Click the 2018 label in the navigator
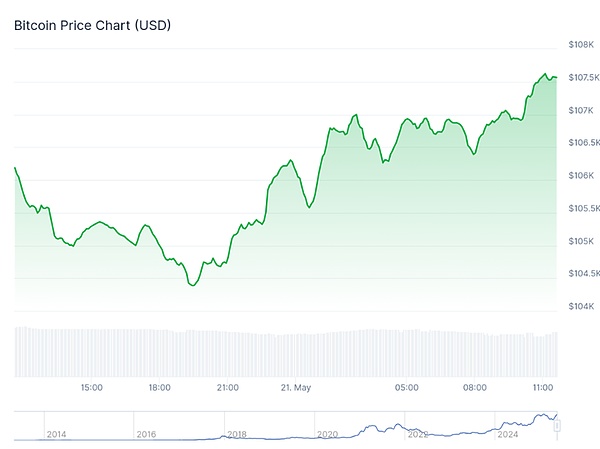Screen dimensions: 600x449 coord(237,435)
